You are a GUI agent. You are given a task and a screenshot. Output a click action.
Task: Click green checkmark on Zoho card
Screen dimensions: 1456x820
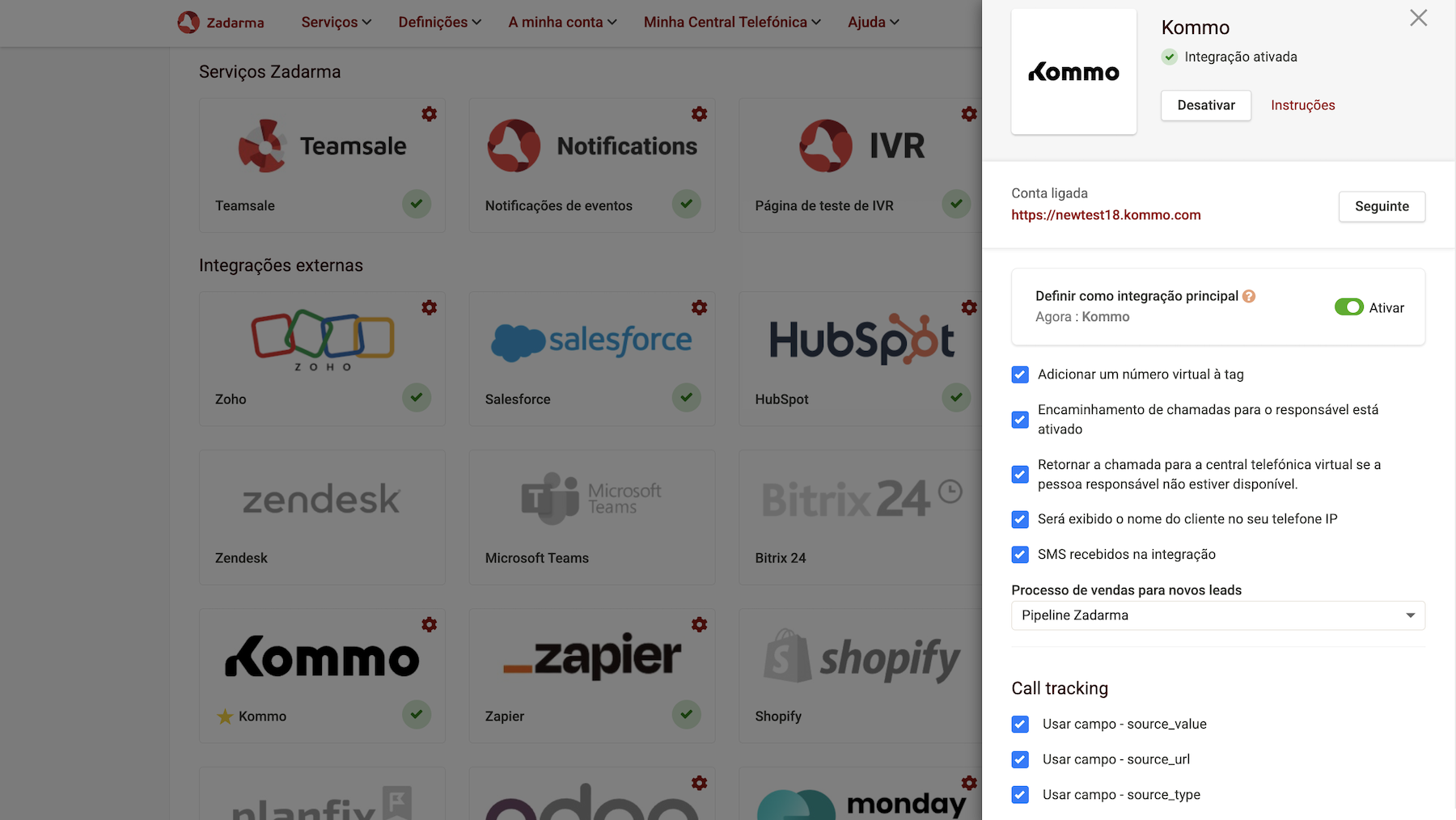(x=417, y=397)
